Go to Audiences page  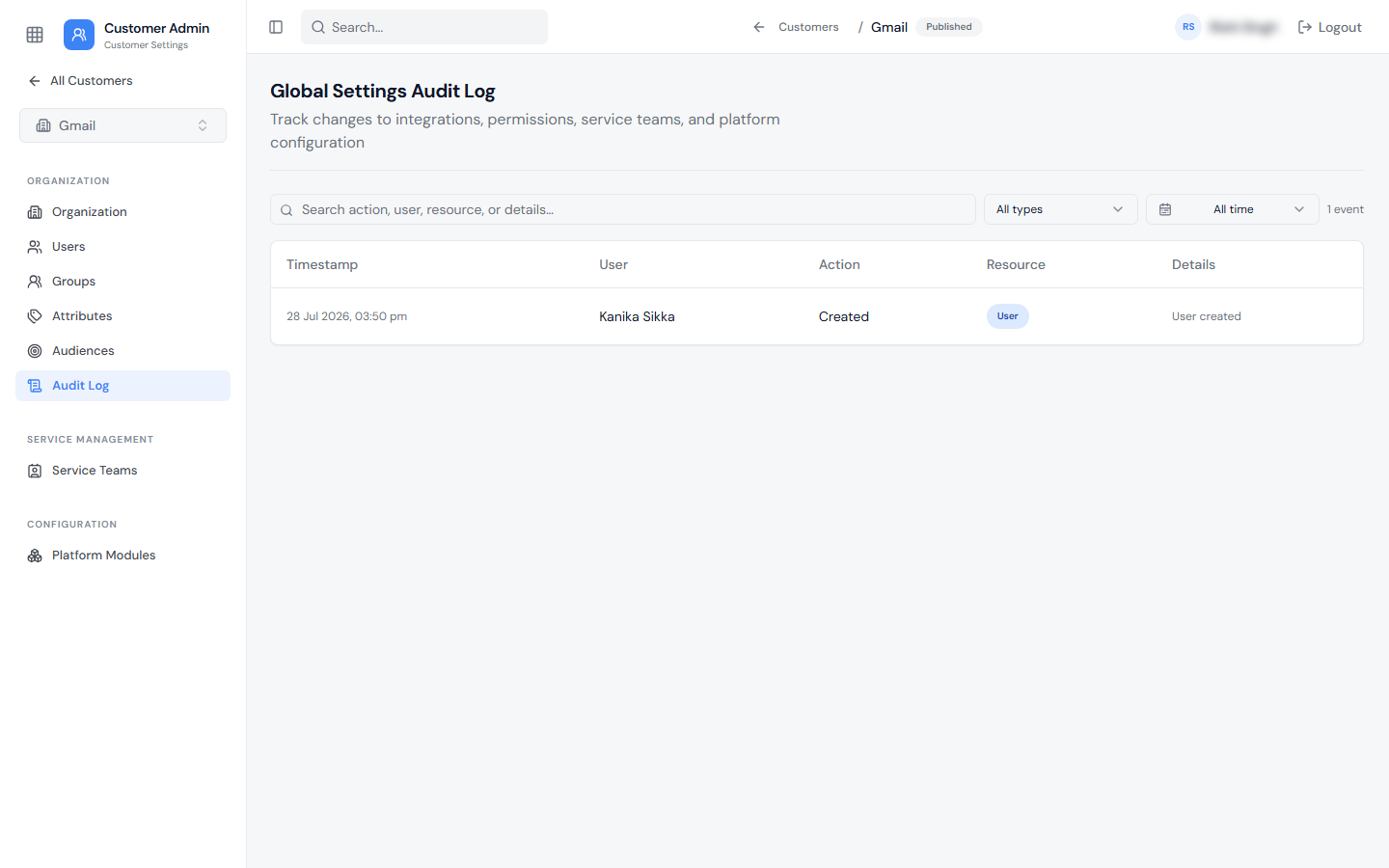pos(123,351)
